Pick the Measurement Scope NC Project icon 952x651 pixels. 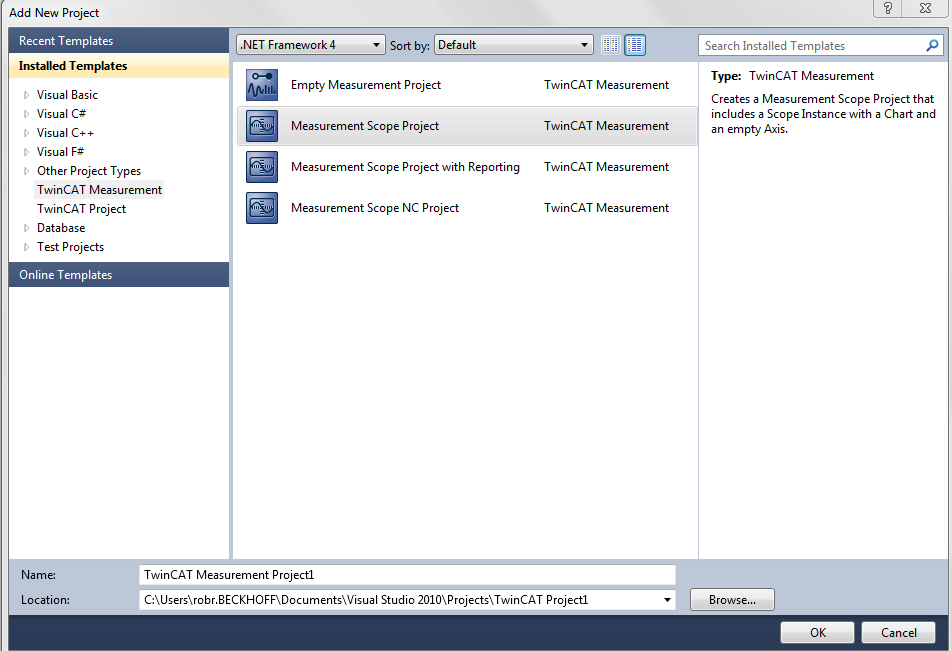coord(262,208)
